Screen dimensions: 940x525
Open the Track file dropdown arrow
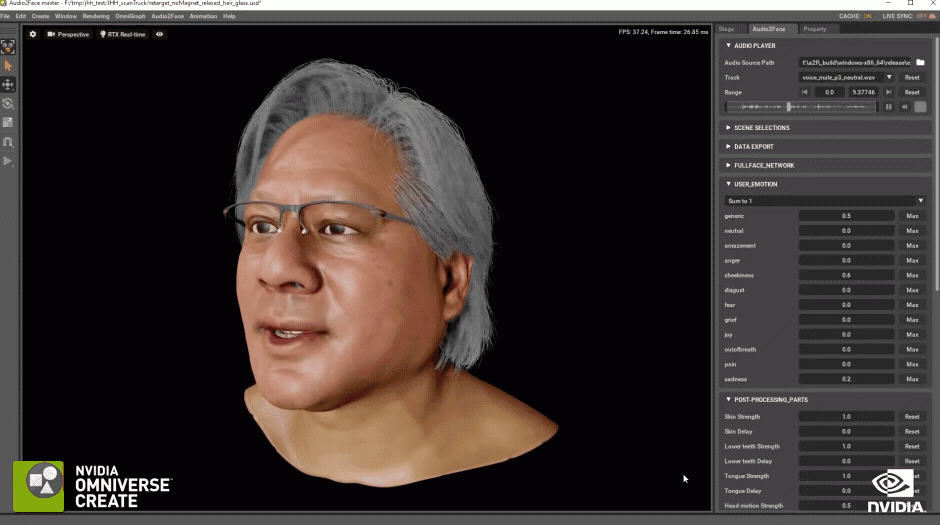(x=889, y=77)
